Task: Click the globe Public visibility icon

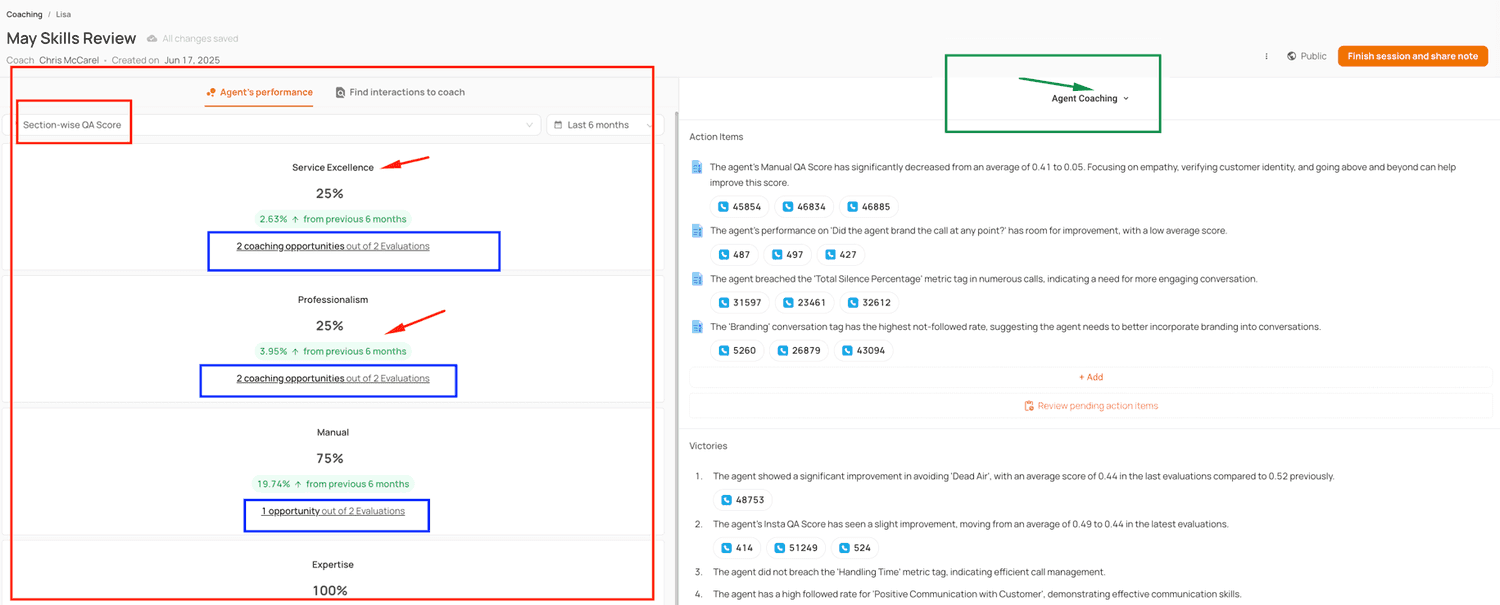Action: pyautogui.click(x=1292, y=56)
